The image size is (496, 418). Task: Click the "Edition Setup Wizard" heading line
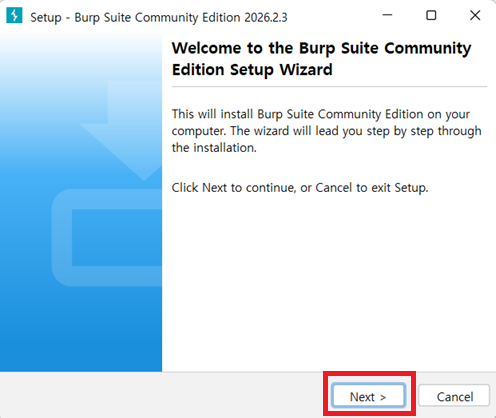(252, 70)
